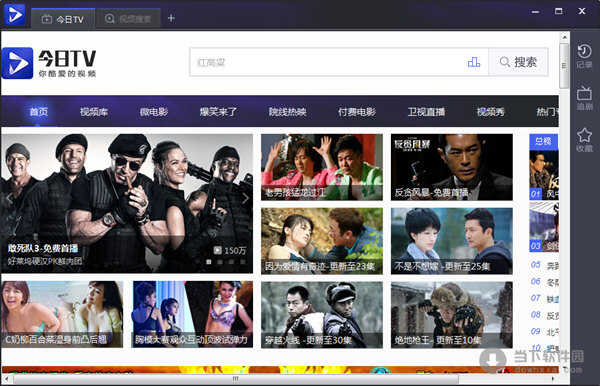Click the ranking chart icon in search box
The width and height of the screenshot is (600, 386).
[474, 62]
